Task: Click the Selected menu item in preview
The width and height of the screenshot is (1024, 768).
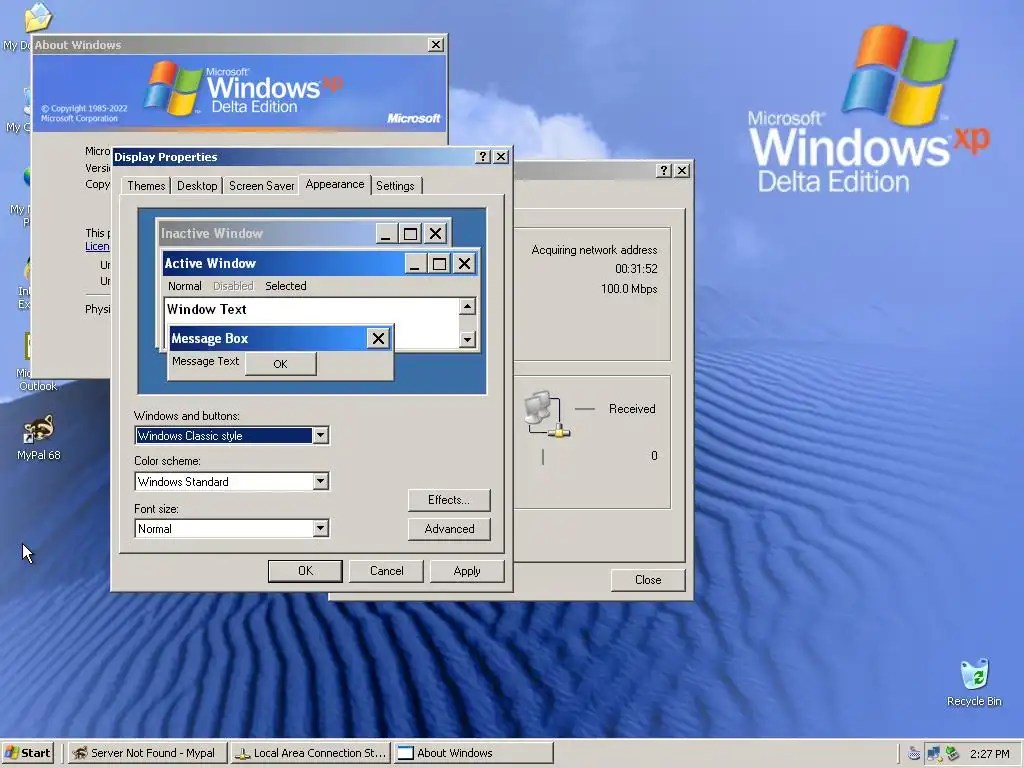Action: (x=285, y=286)
